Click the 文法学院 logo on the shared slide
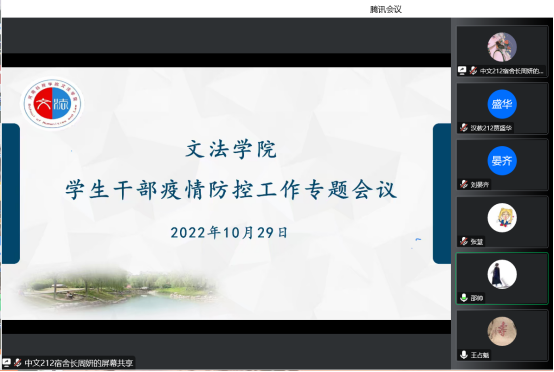 [52, 104]
